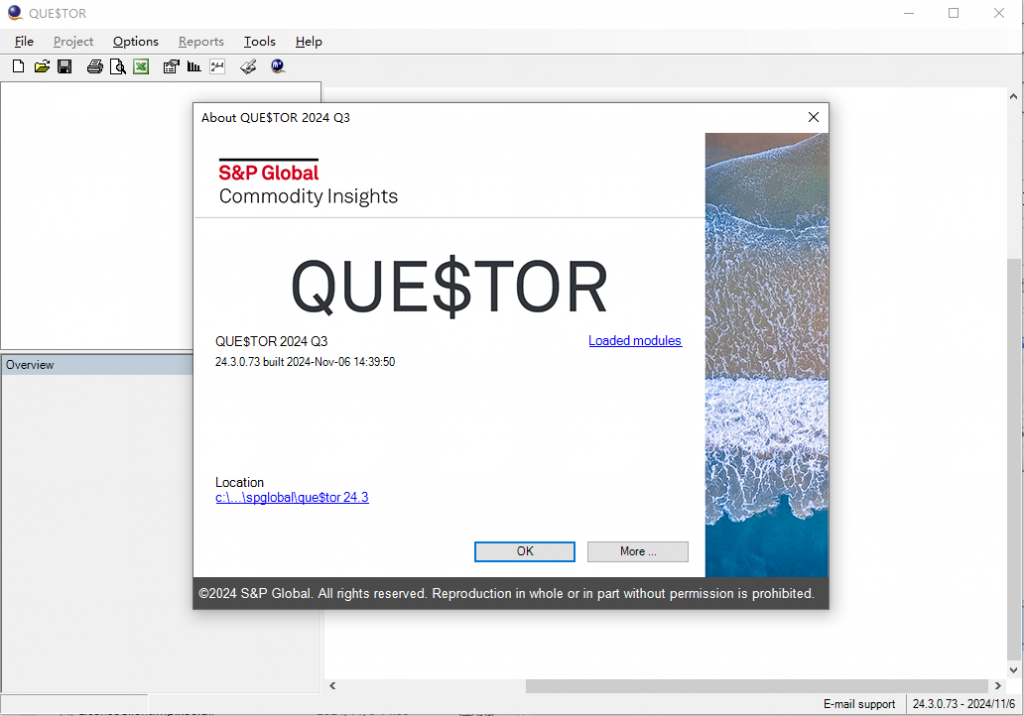Screen dimensions: 1024x716
Task: Open the Loaded modules link
Action: (x=634, y=341)
